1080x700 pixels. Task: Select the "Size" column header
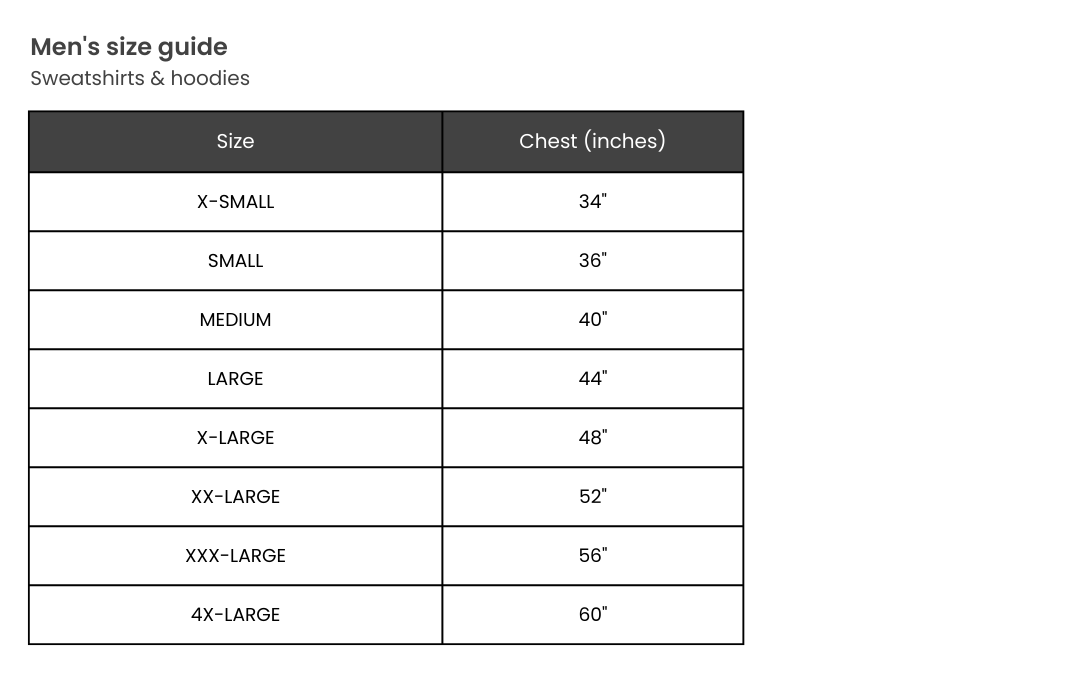pyautogui.click(x=235, y=142)
